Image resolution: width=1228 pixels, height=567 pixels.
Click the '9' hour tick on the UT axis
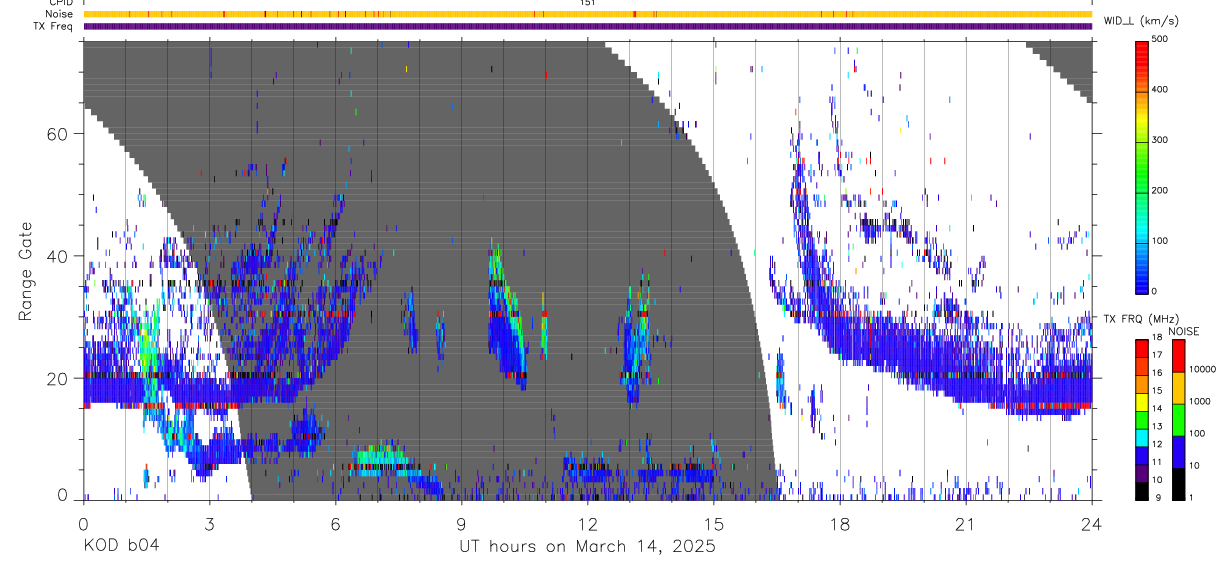tap(461, 524)
